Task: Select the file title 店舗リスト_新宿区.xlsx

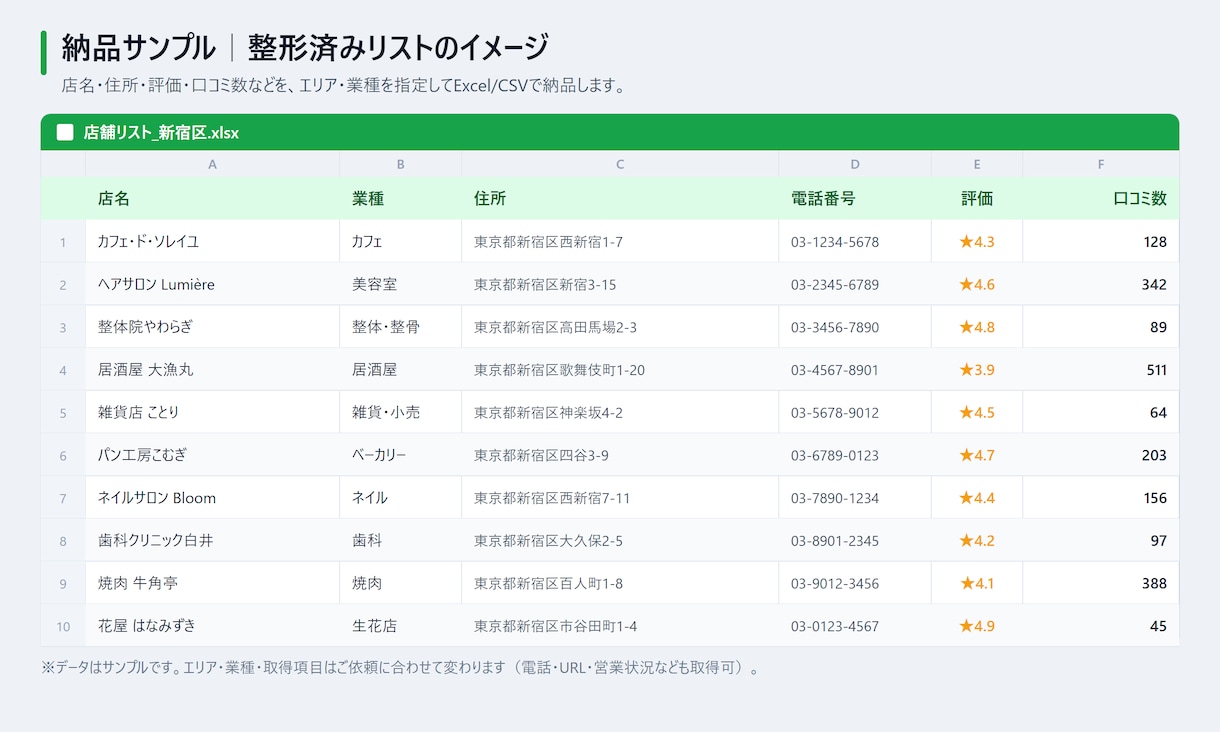Action: click(161, 132)
